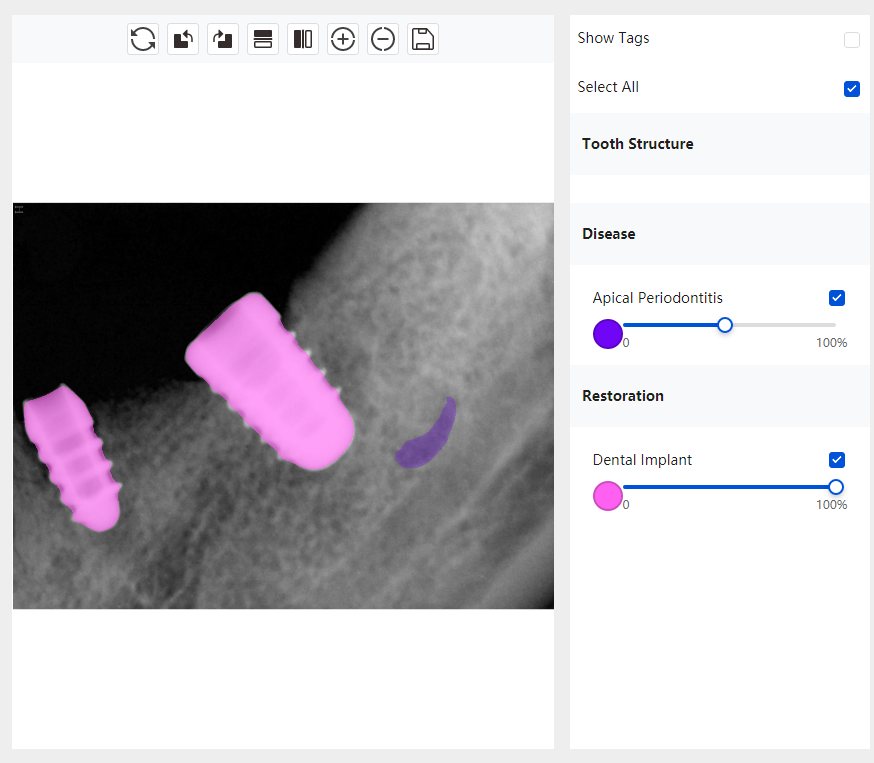Disable the Apical Periodontitis checkbox
874x763 pixels.
pos(837,298)
